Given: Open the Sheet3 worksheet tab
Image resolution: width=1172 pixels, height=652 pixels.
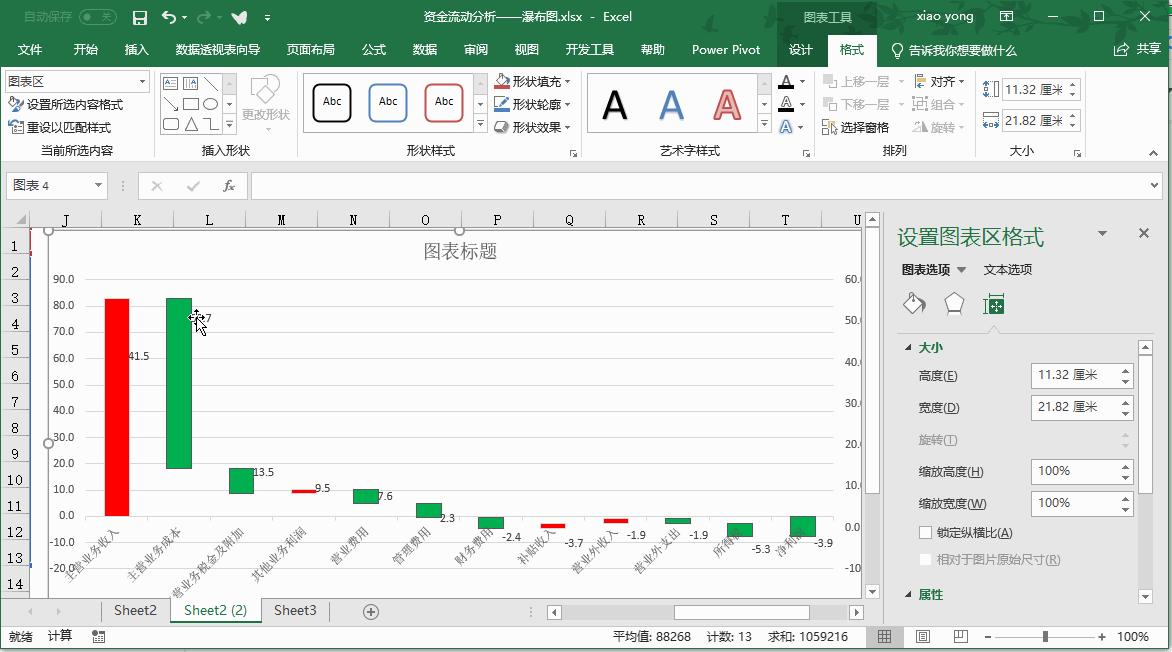Looking at the screenshot, I should (x=293, y=610).
